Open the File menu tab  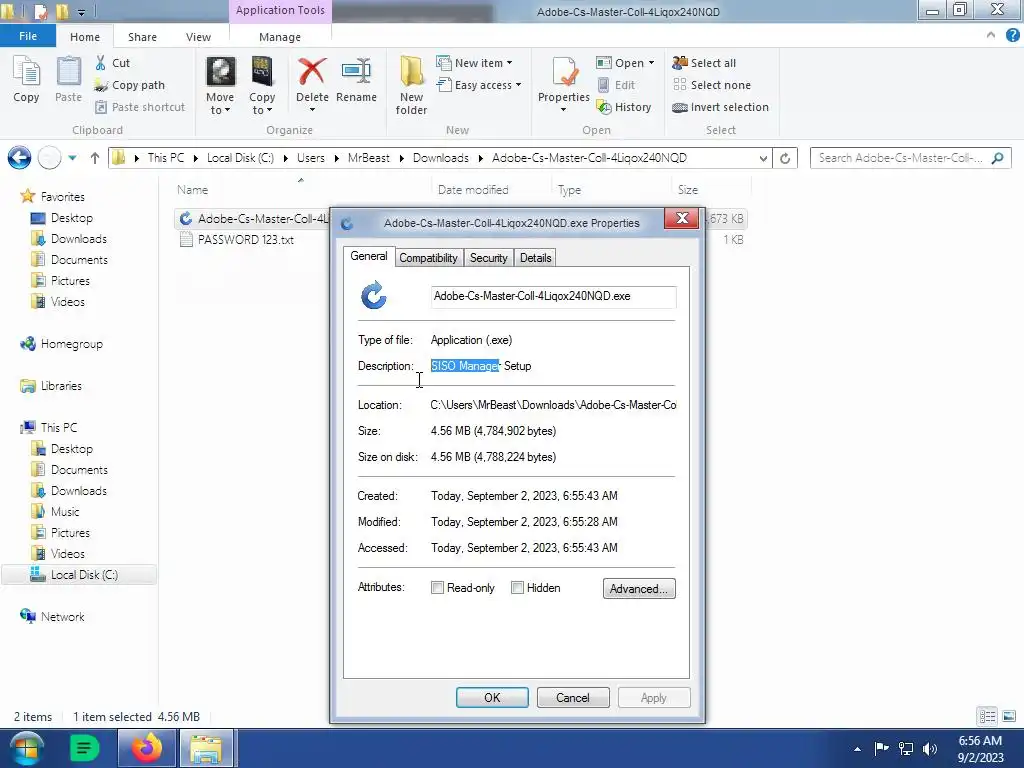(x=28, y=36)
